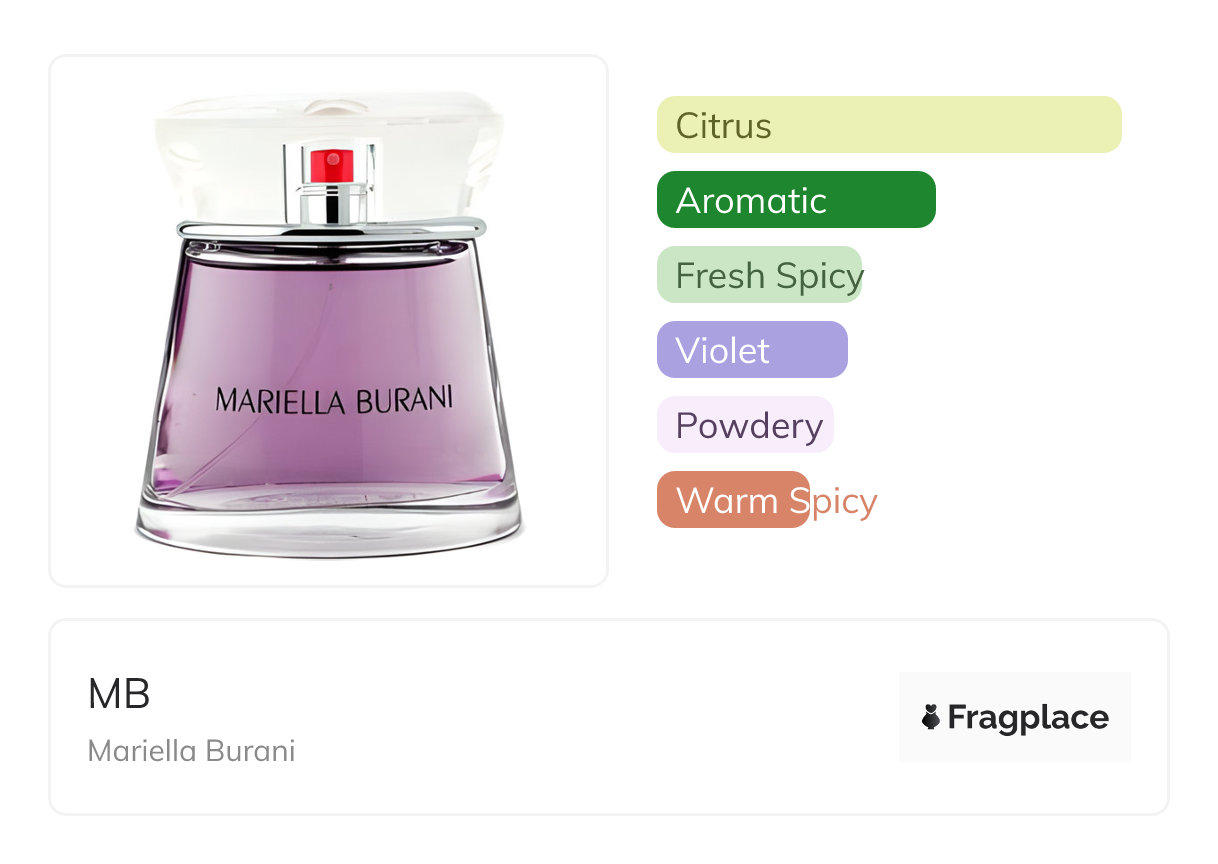Click the Fragplace bottle logo icon
The image size is (1218, 864).
click(931, 717)
